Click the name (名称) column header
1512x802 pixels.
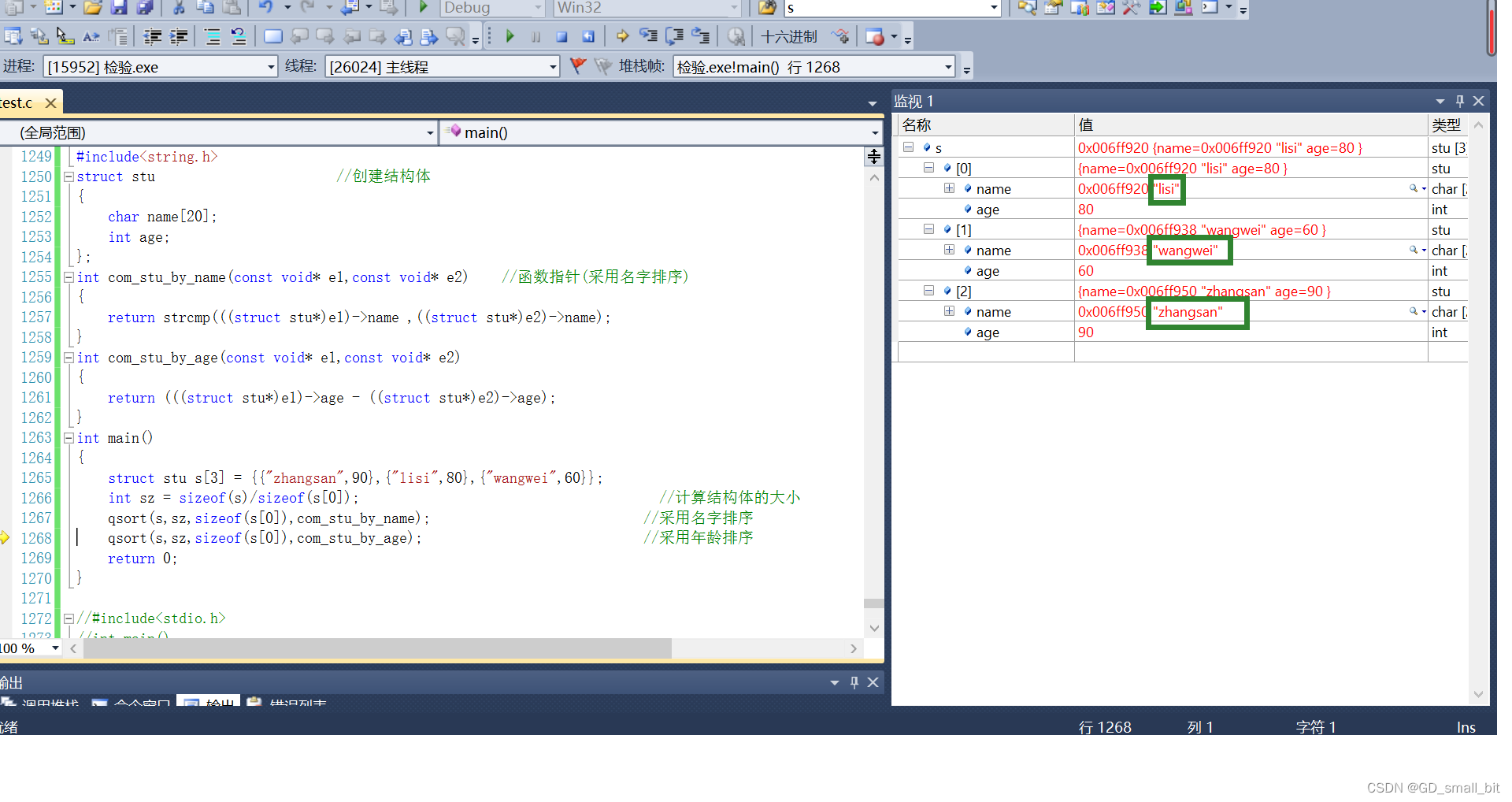pos(985,125)
